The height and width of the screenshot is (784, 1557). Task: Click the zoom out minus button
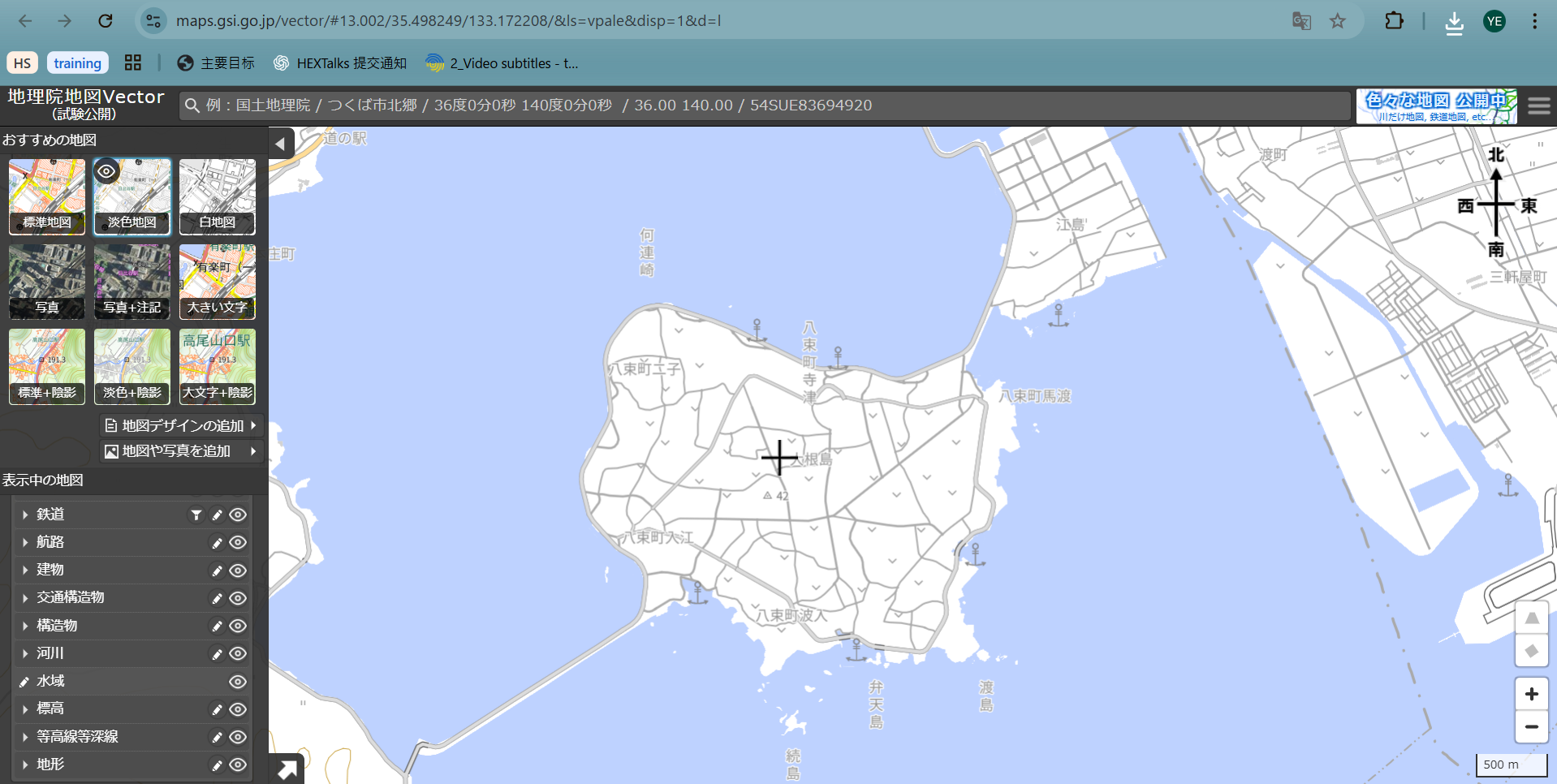coord(1531,727)
